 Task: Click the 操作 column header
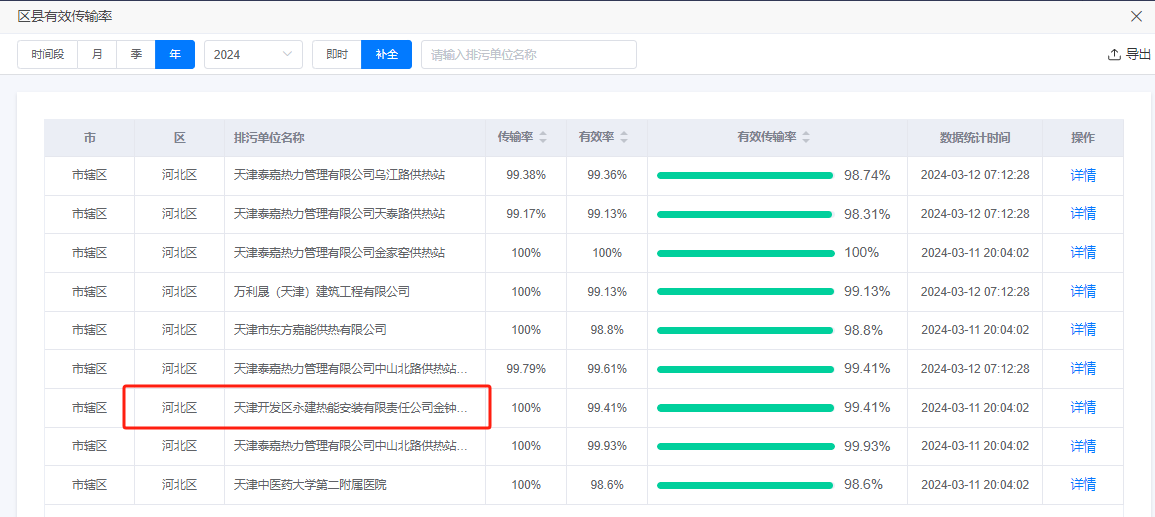1083,138
